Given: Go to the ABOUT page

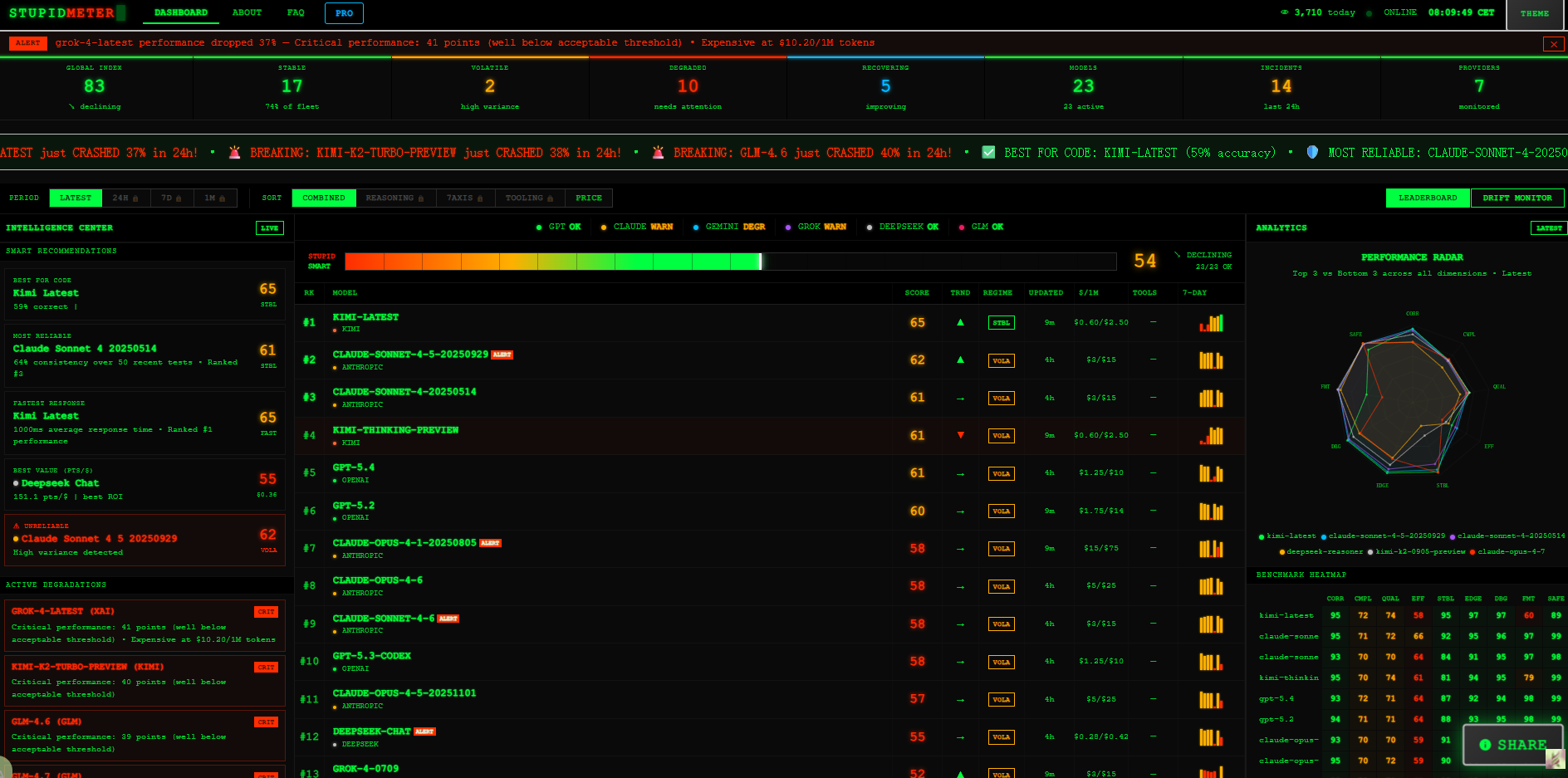Looking at the screenshot, I should click(247, 12).
